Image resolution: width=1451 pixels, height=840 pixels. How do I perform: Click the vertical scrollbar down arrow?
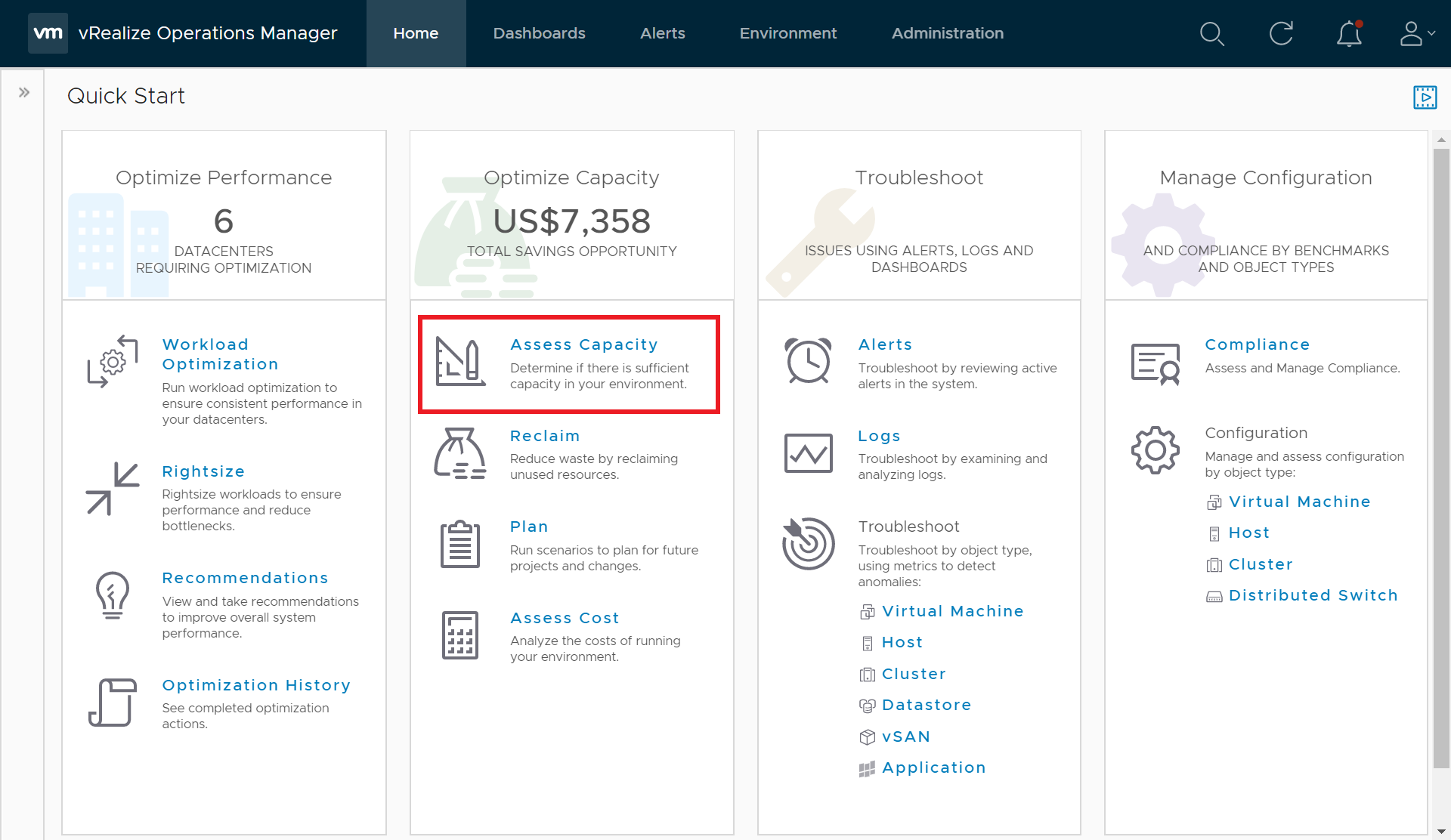click(x=1441, y=832)
